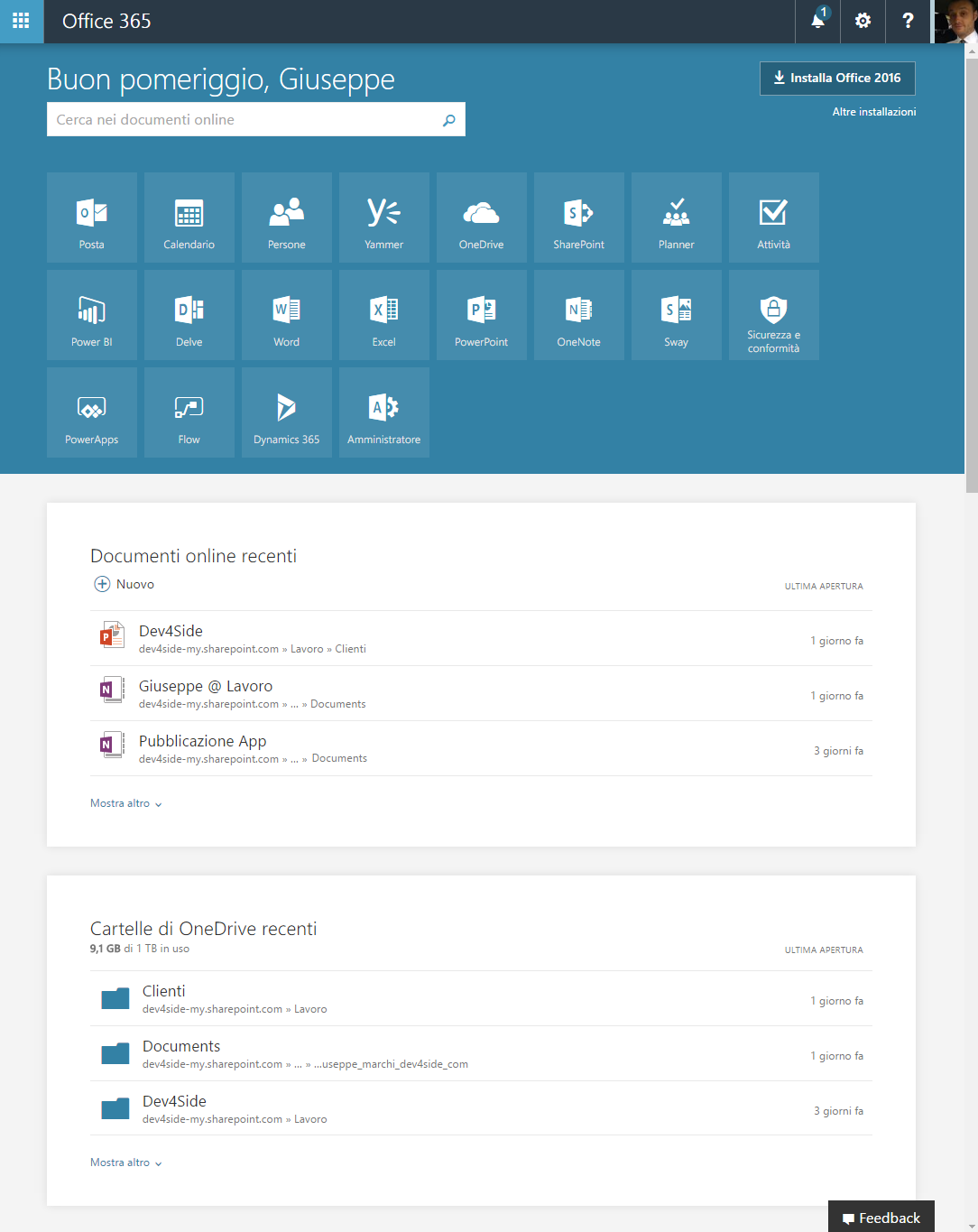The width and height of the screenshot is (978, 1232).
Task: Click the Clienti folder icon
Action: pyautogui.click(x=115, y=998)
